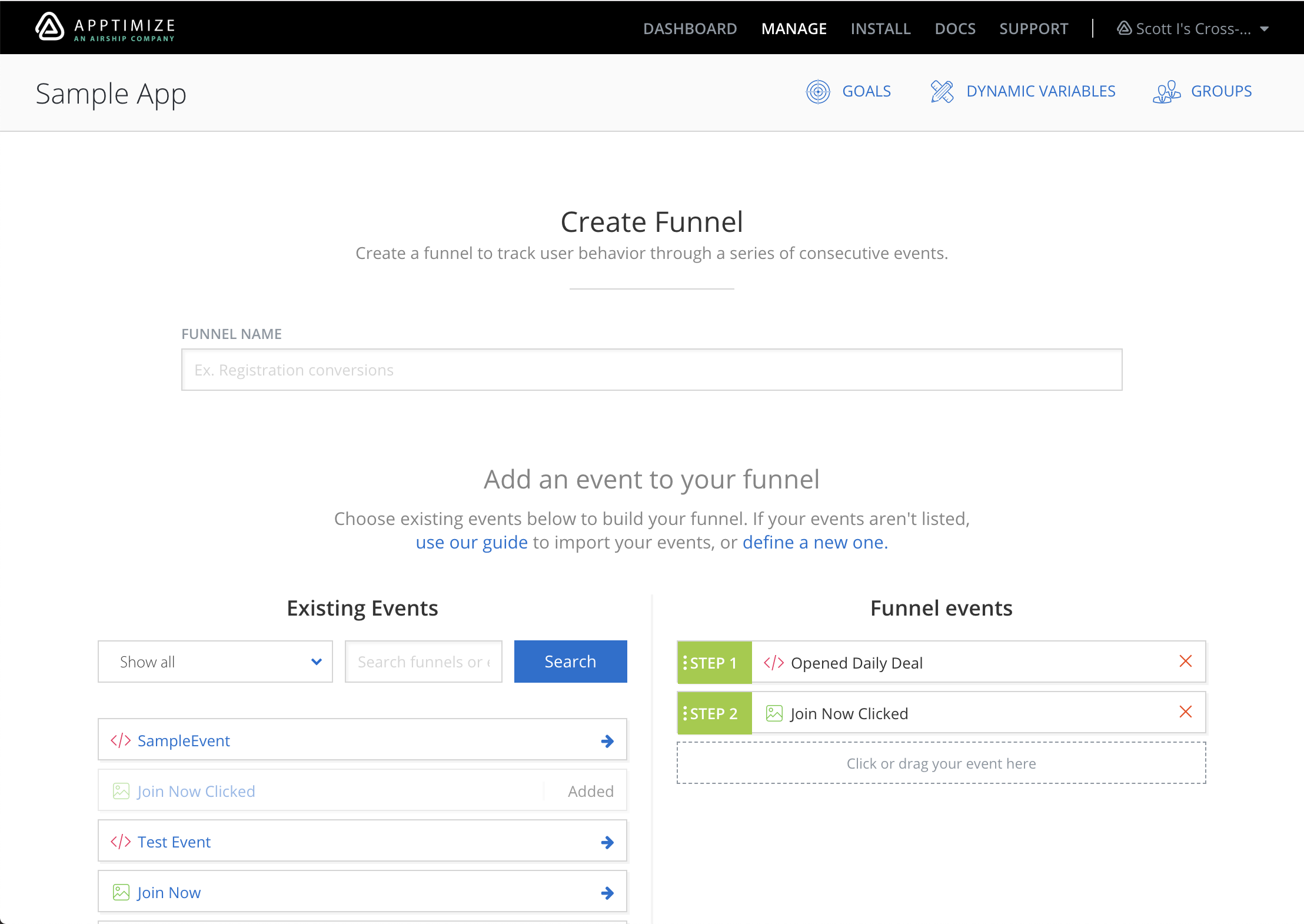Focus the Funnel Name input field
1304x924 pixels.
coord(652,370)
